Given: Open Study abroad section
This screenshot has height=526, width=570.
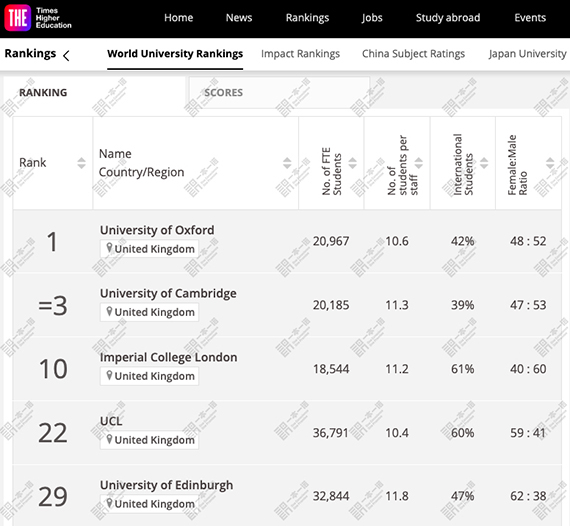Looking at the screenshot, I should click(x=448, y=17).
